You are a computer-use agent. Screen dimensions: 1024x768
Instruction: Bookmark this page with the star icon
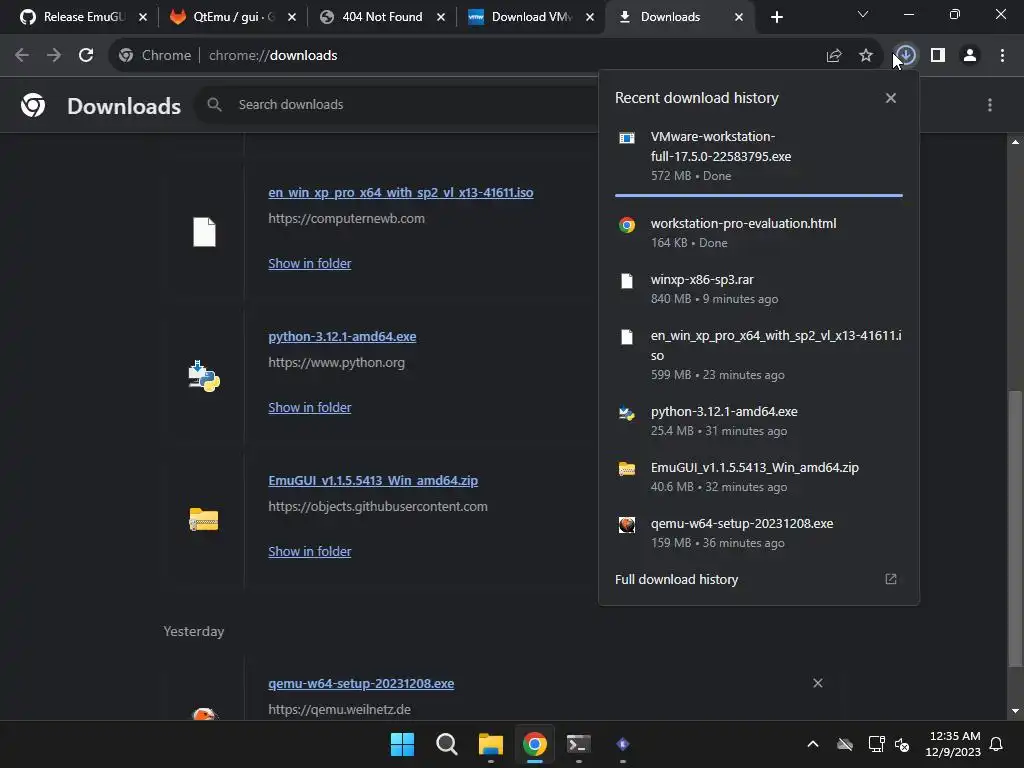[866, 56]
